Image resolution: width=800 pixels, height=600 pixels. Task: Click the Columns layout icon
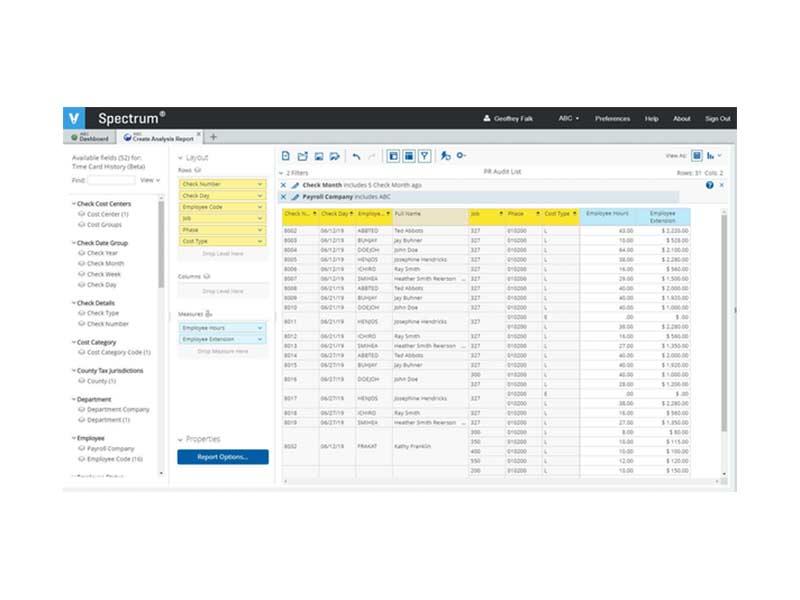click(207, 277)
